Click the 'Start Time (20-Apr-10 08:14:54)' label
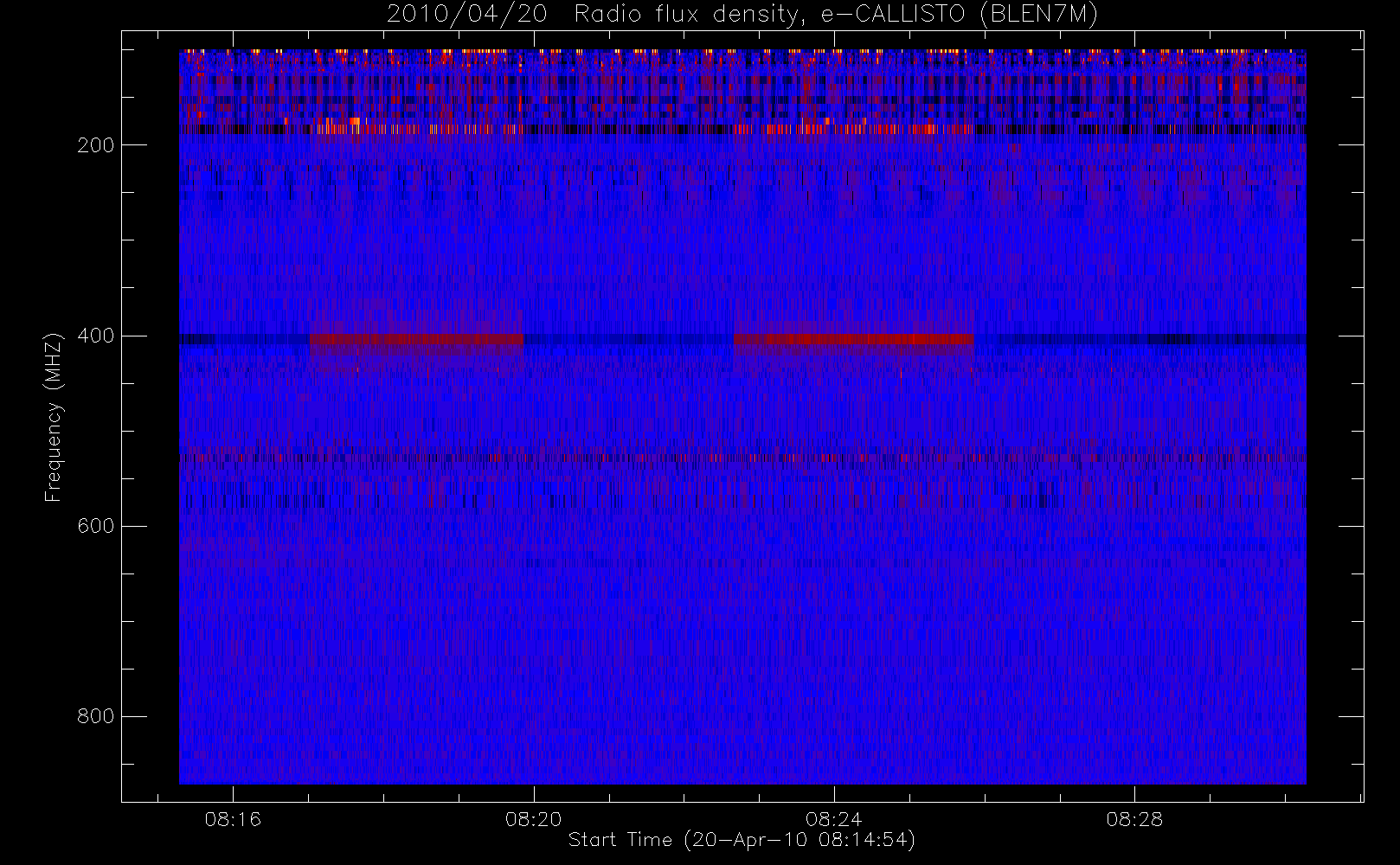The height and width of the screenshot is (865, 1400). pyautogui.click(x=742, y=840)
